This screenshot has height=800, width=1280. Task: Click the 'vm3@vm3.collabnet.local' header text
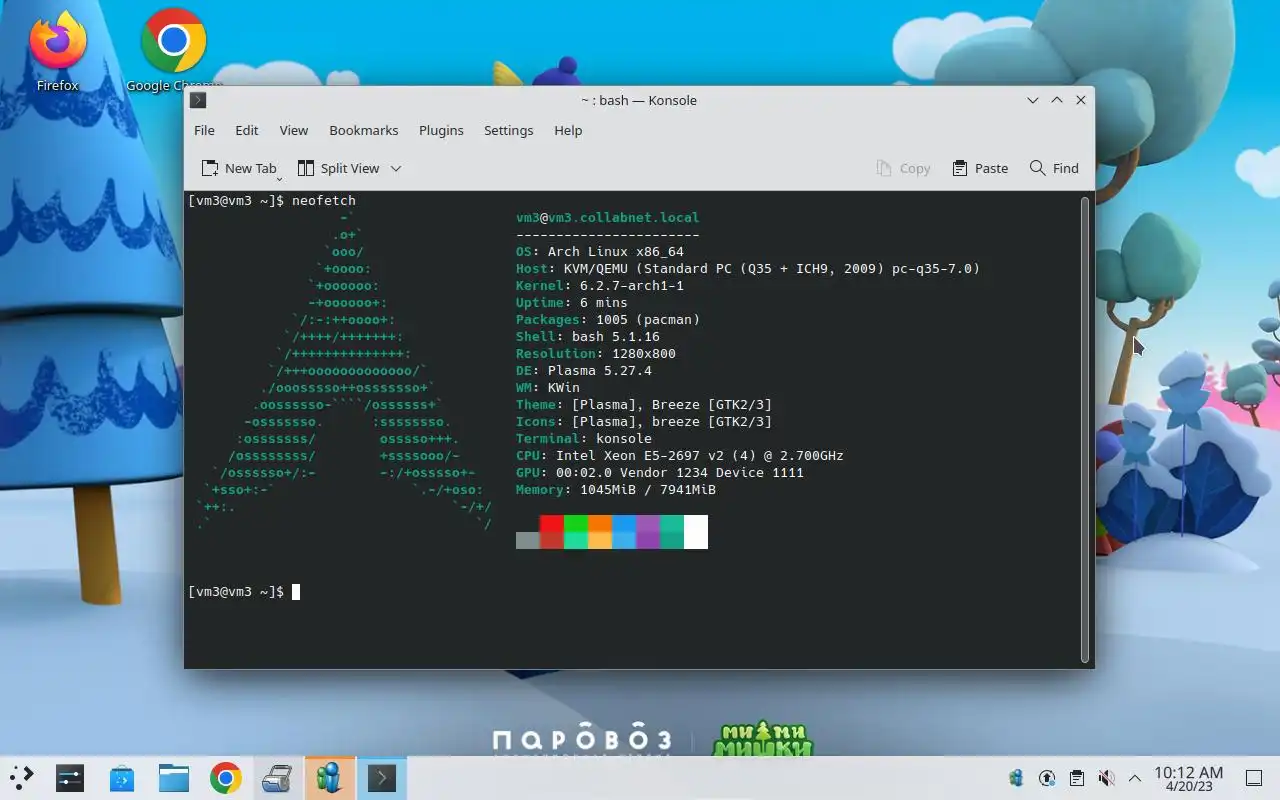(608, 218)
